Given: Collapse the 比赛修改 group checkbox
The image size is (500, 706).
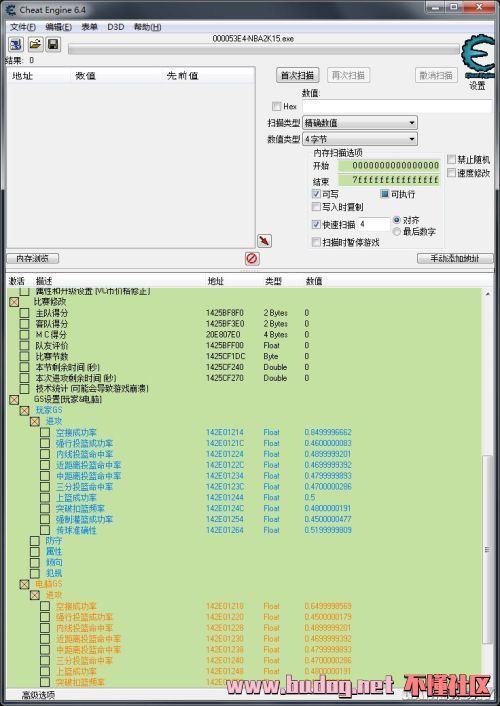Looking at the screenshot, I should [14, 302].
